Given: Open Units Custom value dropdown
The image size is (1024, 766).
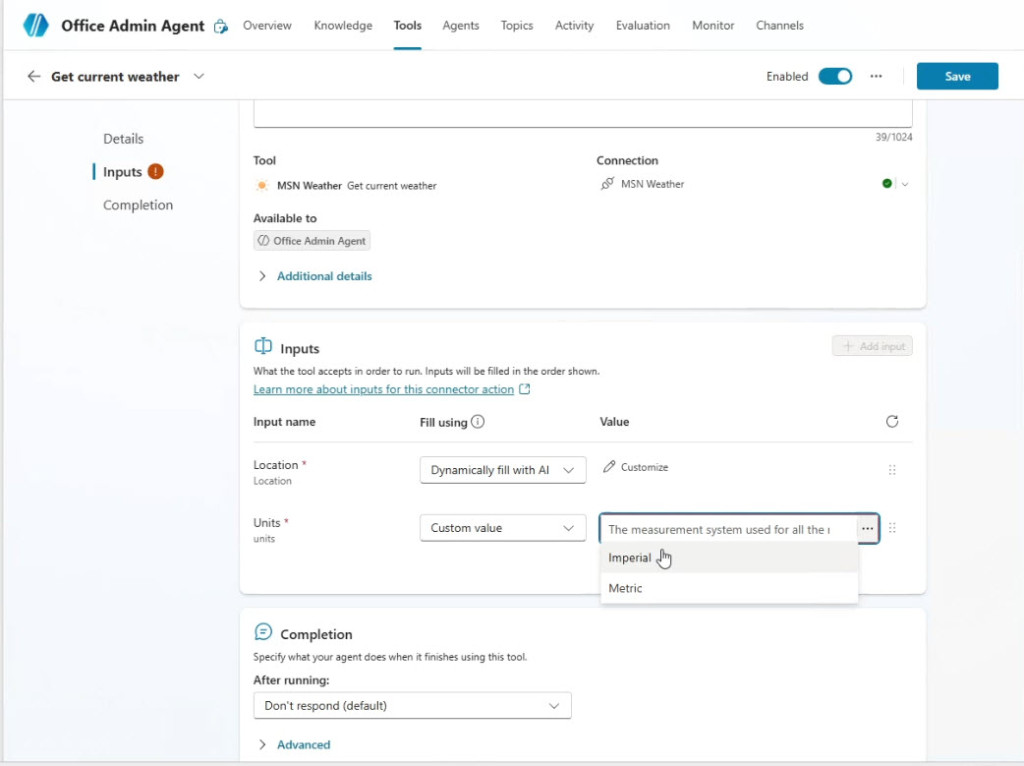Looking at the screenshot, I should point(502,528).
